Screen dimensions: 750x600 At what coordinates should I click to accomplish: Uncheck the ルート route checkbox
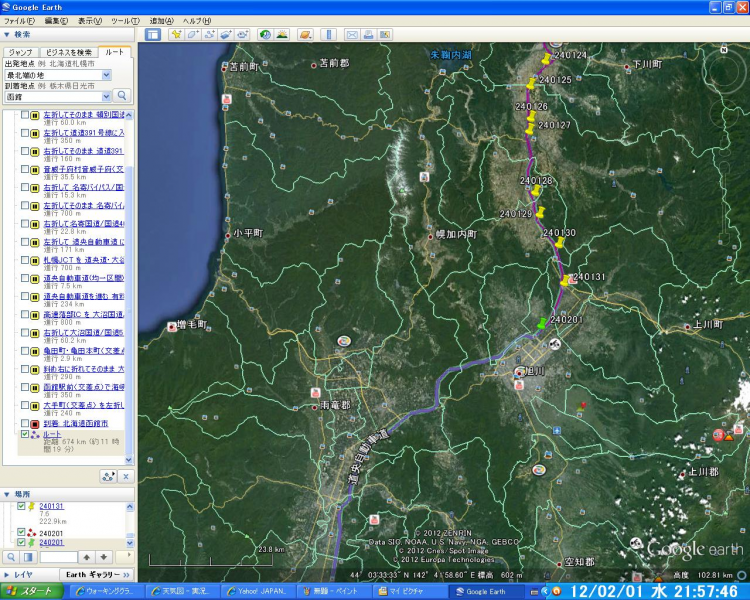(x=24, y=434)
